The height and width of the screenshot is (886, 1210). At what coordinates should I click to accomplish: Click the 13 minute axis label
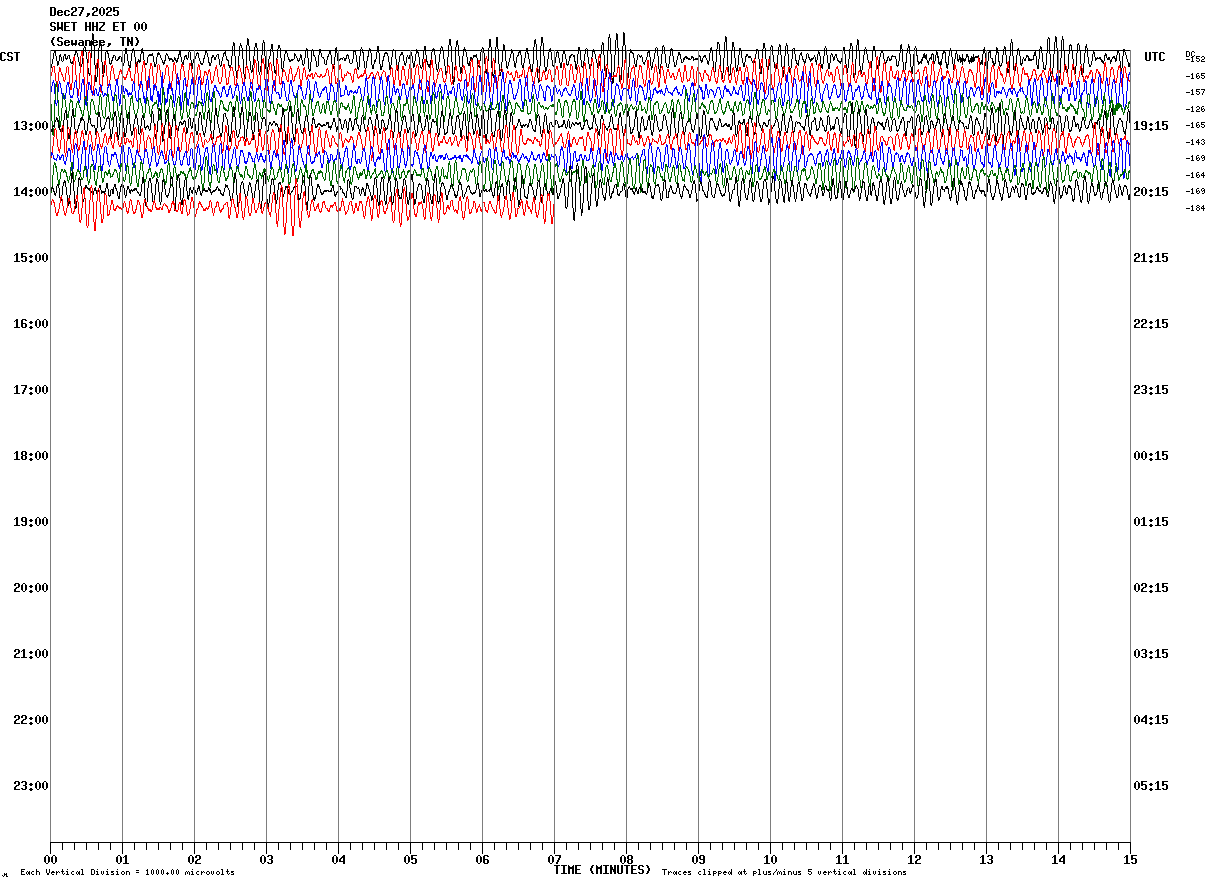click(986, 860)
